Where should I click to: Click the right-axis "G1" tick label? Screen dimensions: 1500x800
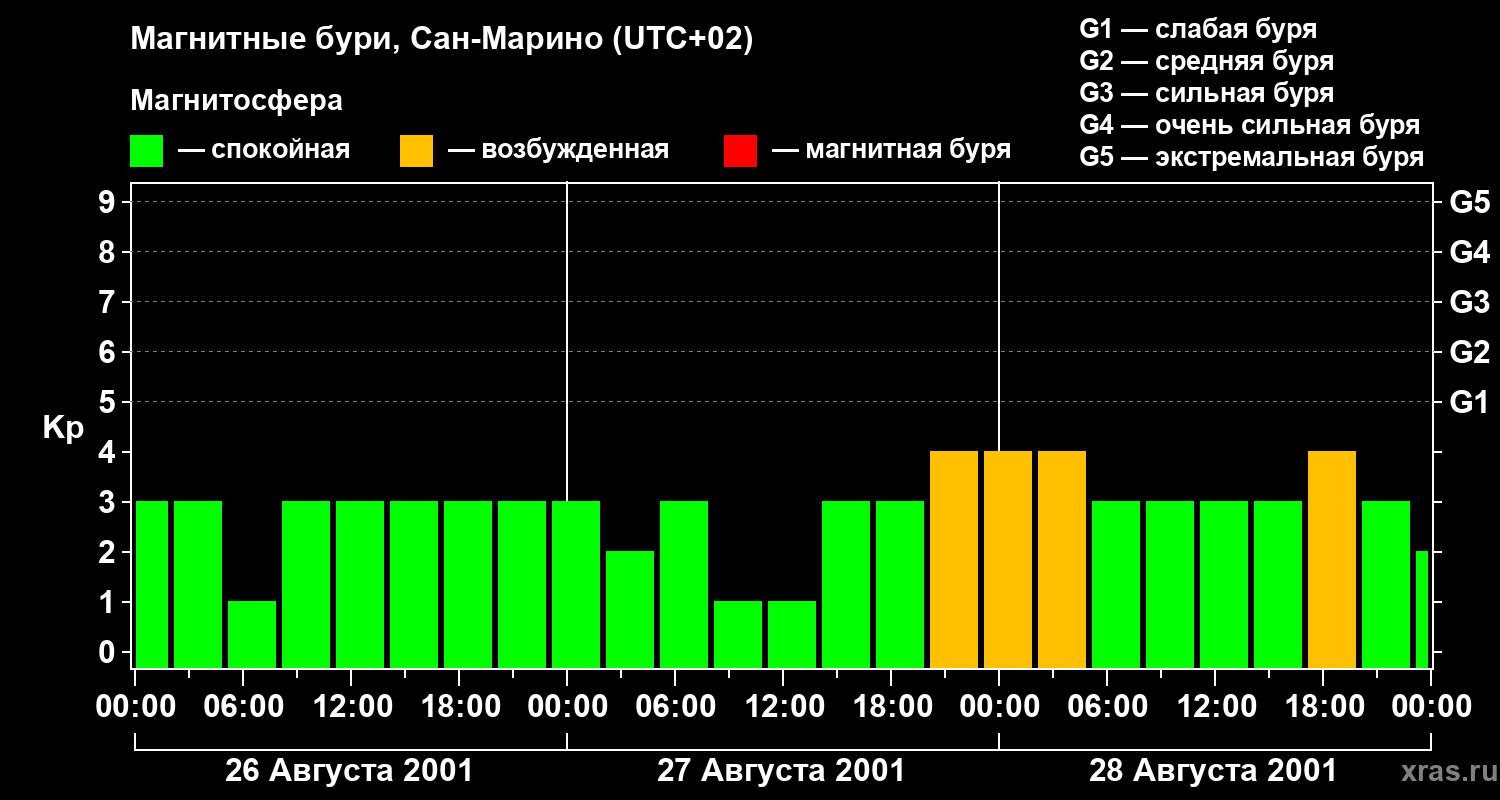1470,403
